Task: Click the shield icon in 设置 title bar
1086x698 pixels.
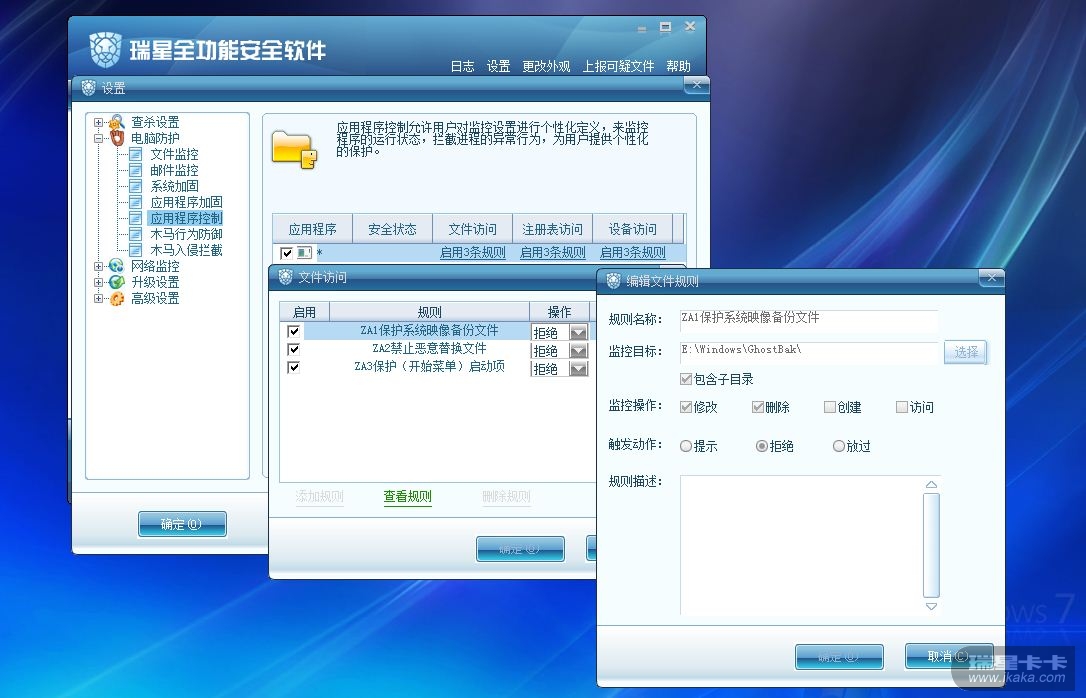Action: point(89,88)
